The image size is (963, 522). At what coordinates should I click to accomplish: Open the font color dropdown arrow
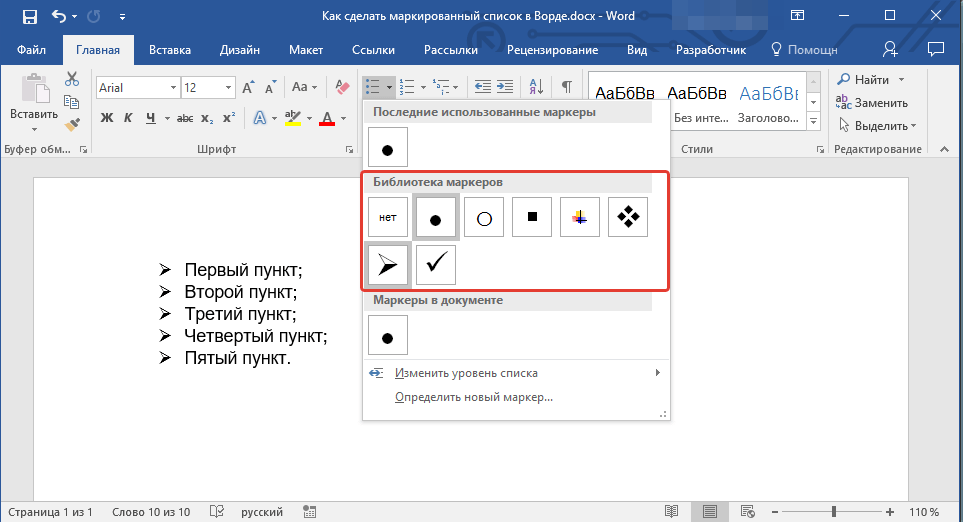pyautogui.click(x=343, y=118)
